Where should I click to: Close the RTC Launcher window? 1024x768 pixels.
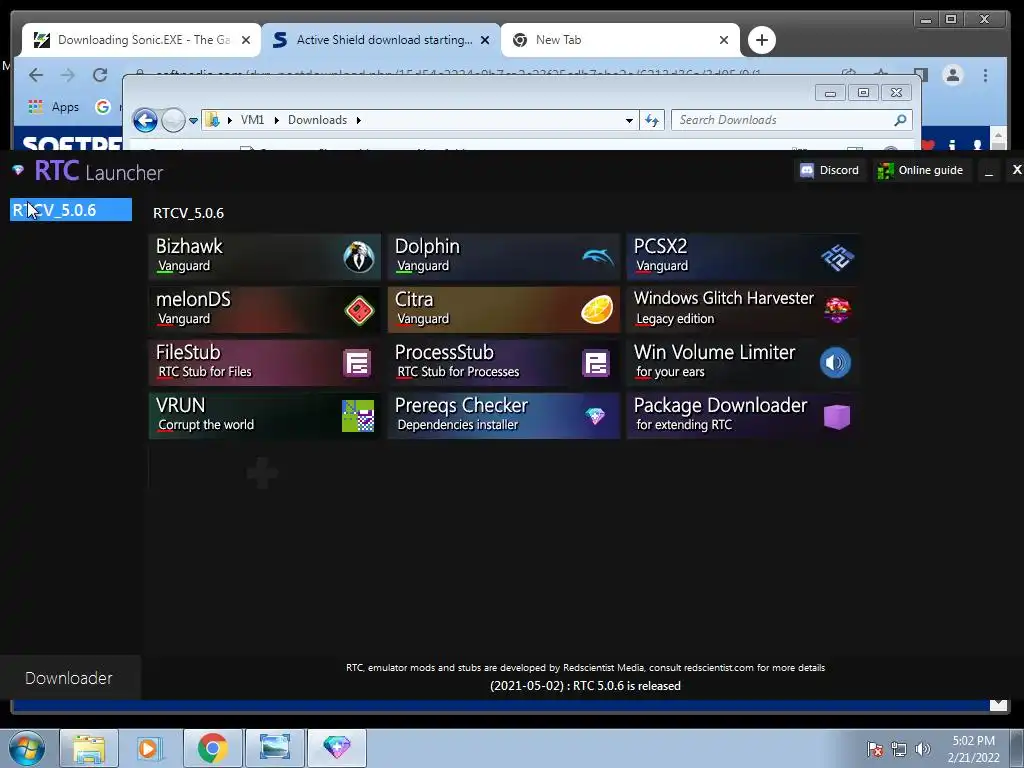(1016, 170)
